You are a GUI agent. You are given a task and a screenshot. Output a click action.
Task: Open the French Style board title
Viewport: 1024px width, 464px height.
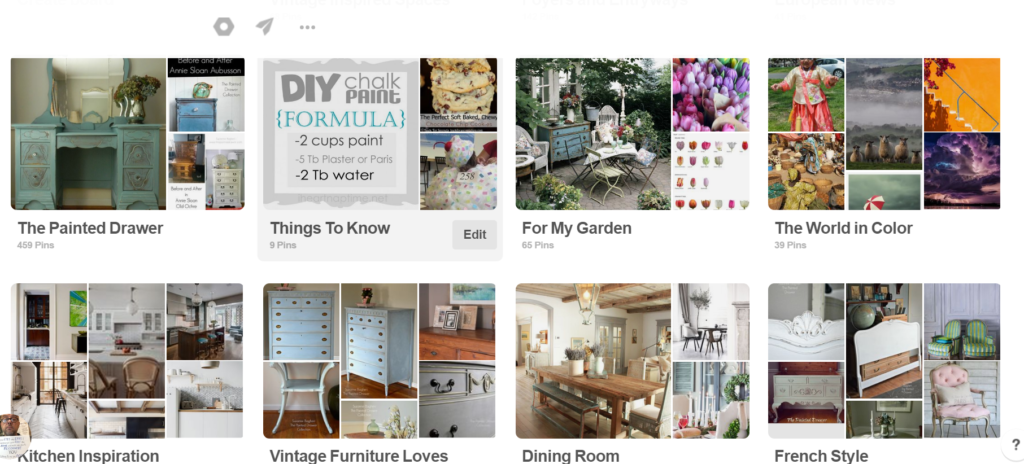click(821, 456)
